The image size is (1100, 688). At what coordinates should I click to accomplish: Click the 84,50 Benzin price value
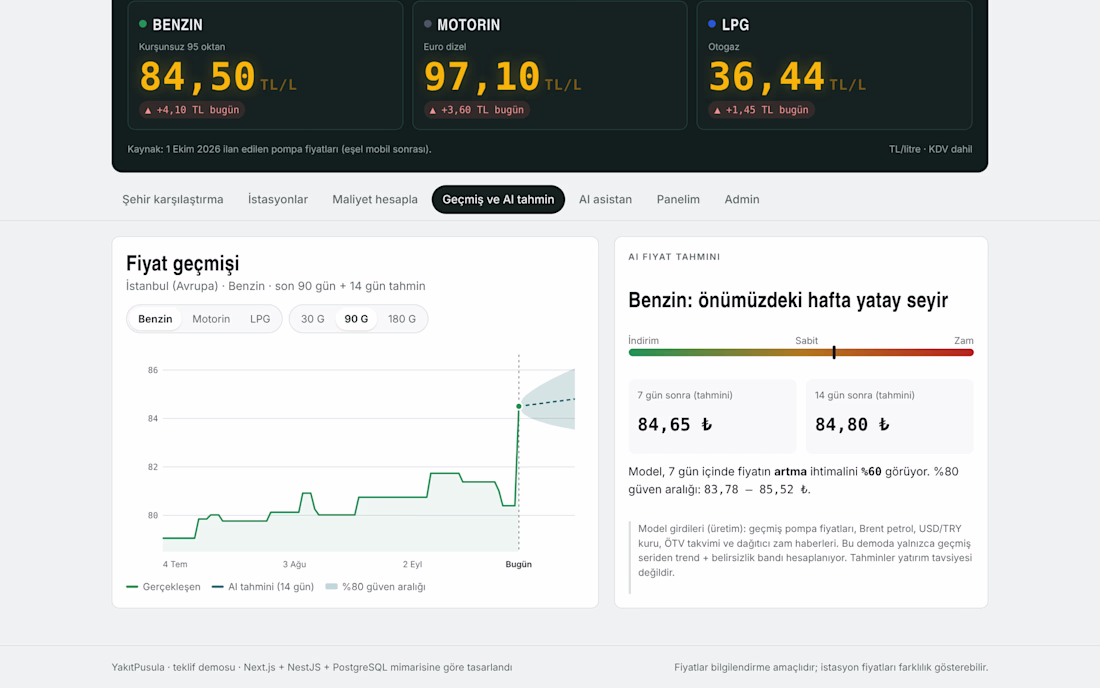[197, 76]
